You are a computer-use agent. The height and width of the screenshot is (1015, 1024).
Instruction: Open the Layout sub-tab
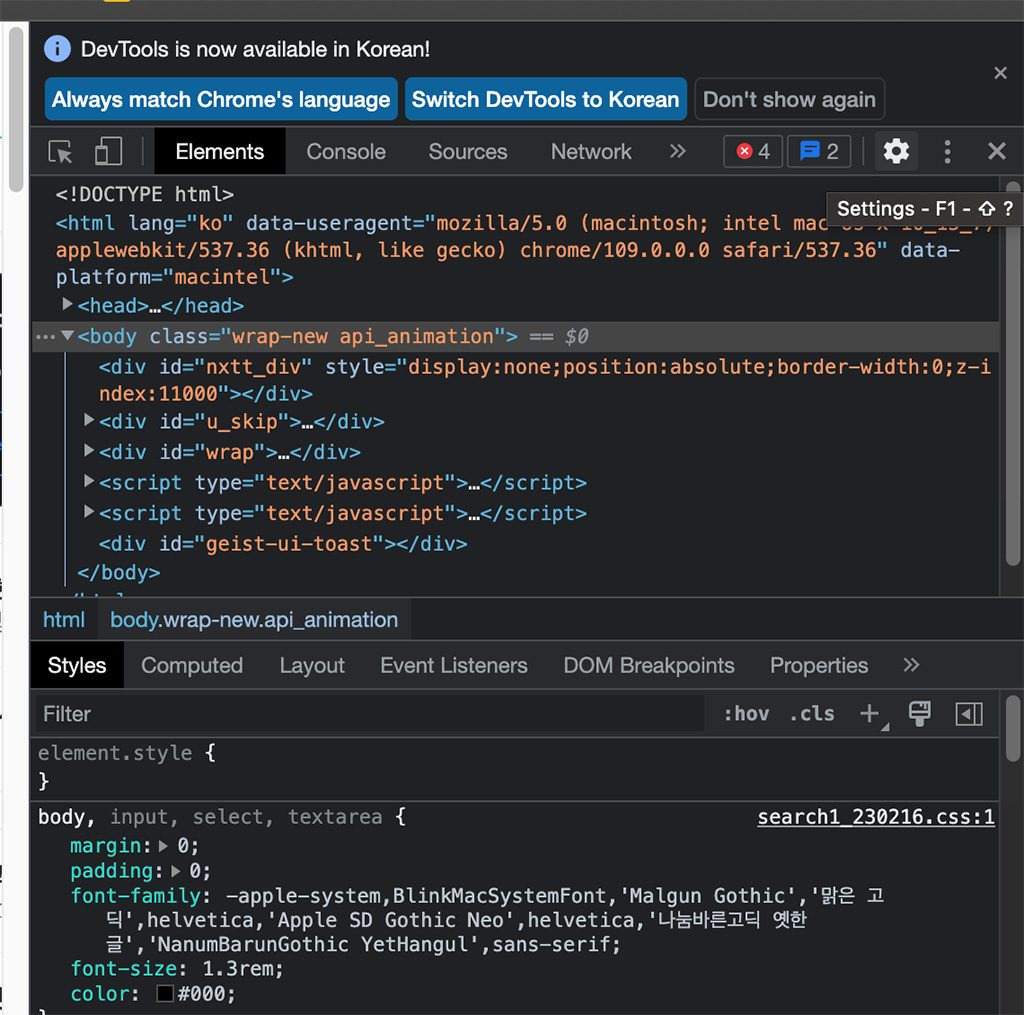point(312,665)
